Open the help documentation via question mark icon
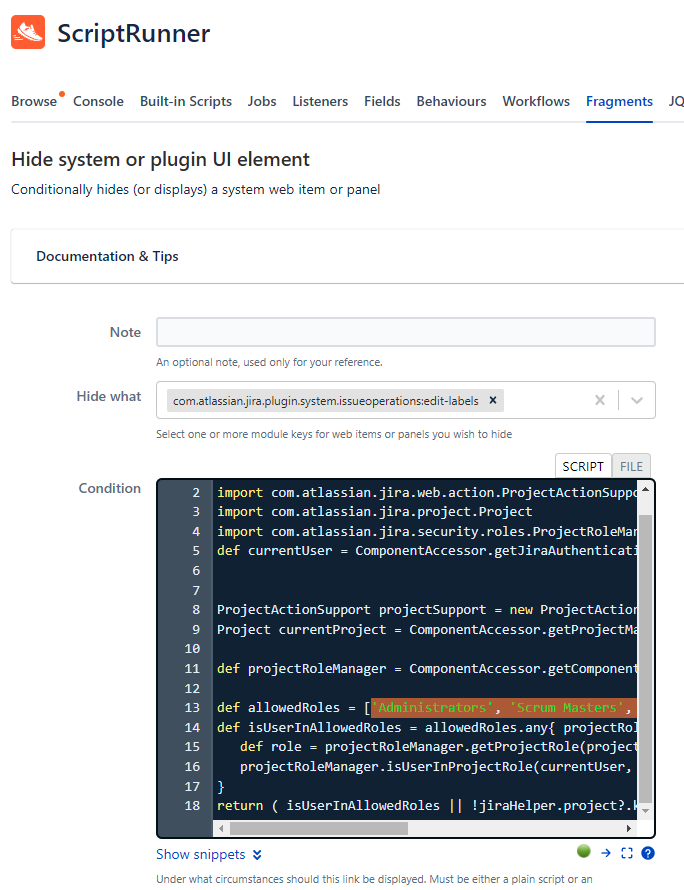Screen dimensions: 684x890 click(647, 851)
